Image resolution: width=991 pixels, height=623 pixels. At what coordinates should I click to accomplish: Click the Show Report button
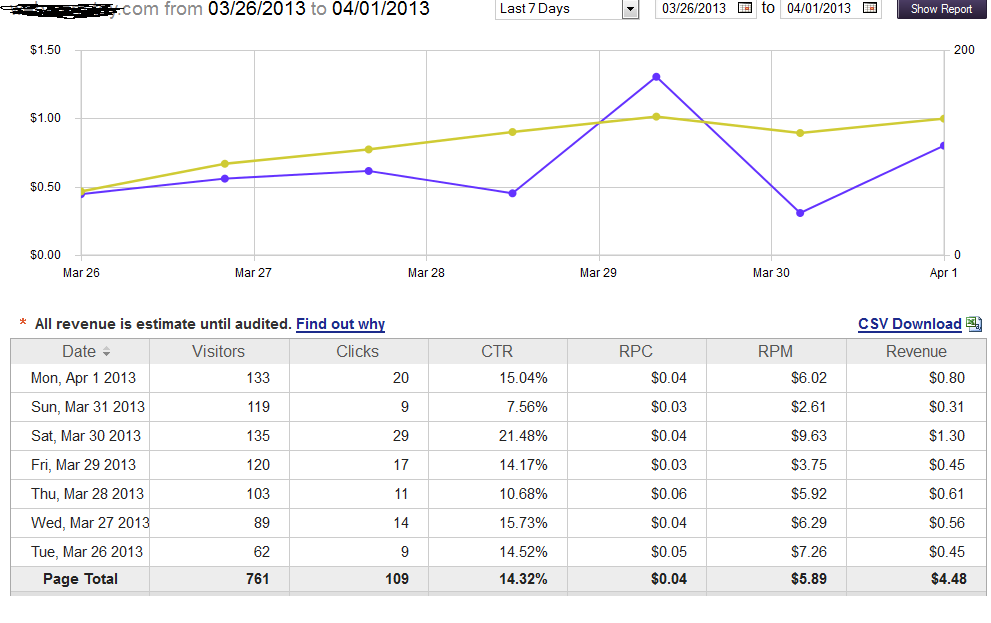pyautogui.click(x=941, y=9)
